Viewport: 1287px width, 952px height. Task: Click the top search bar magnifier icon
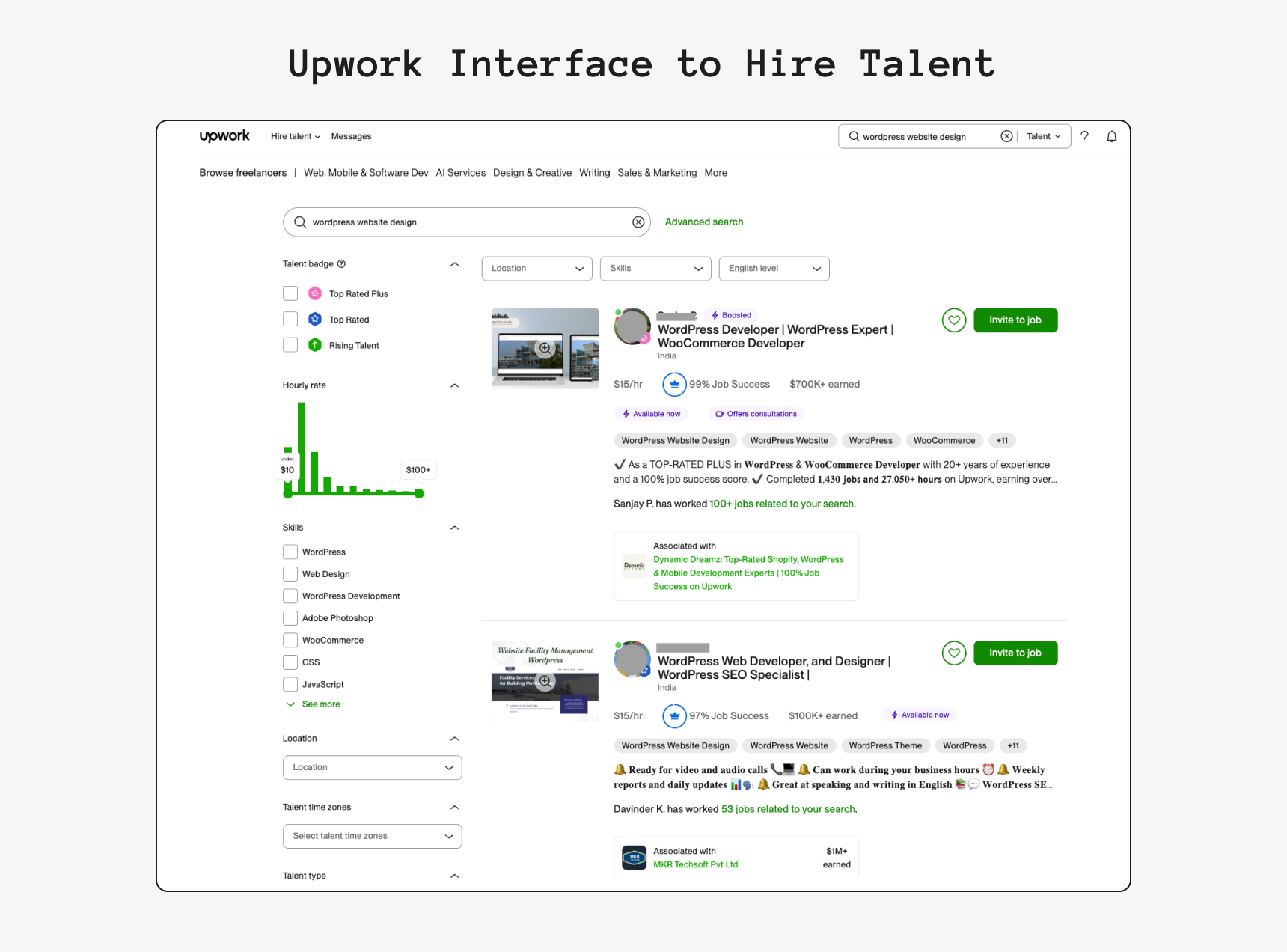click(854, 136)
